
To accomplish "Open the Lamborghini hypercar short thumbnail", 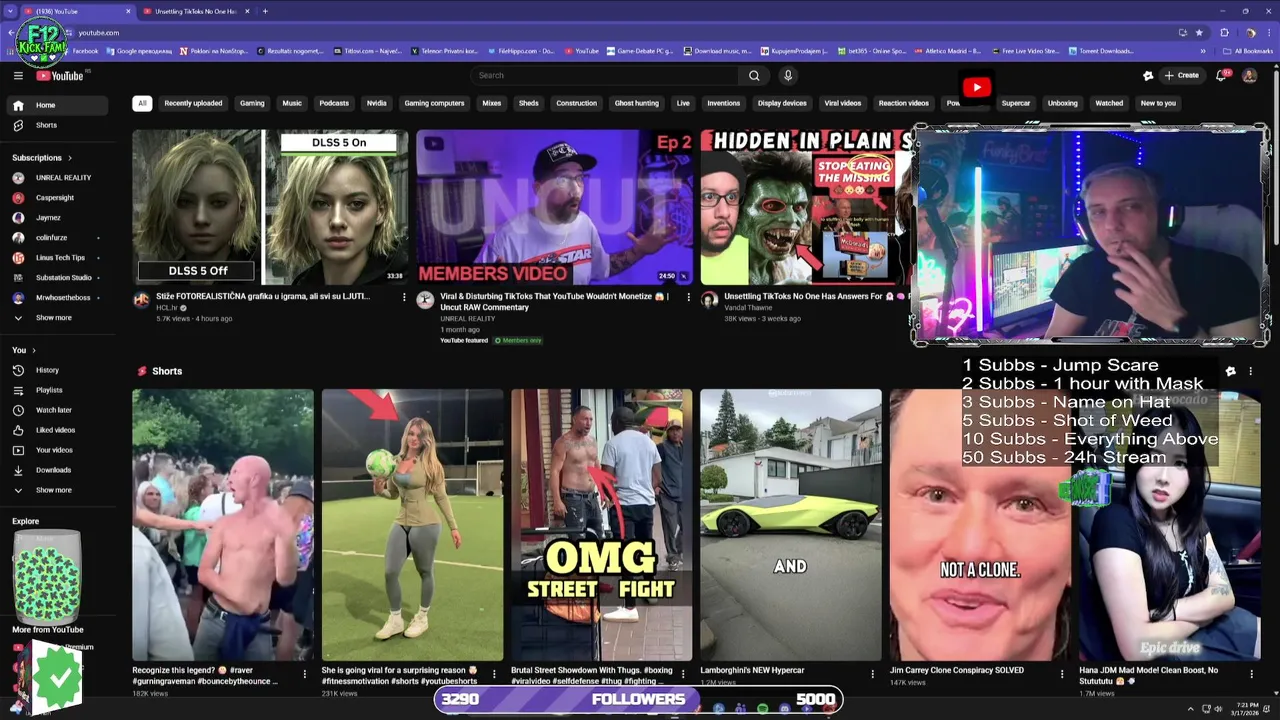I will (791, 525).
